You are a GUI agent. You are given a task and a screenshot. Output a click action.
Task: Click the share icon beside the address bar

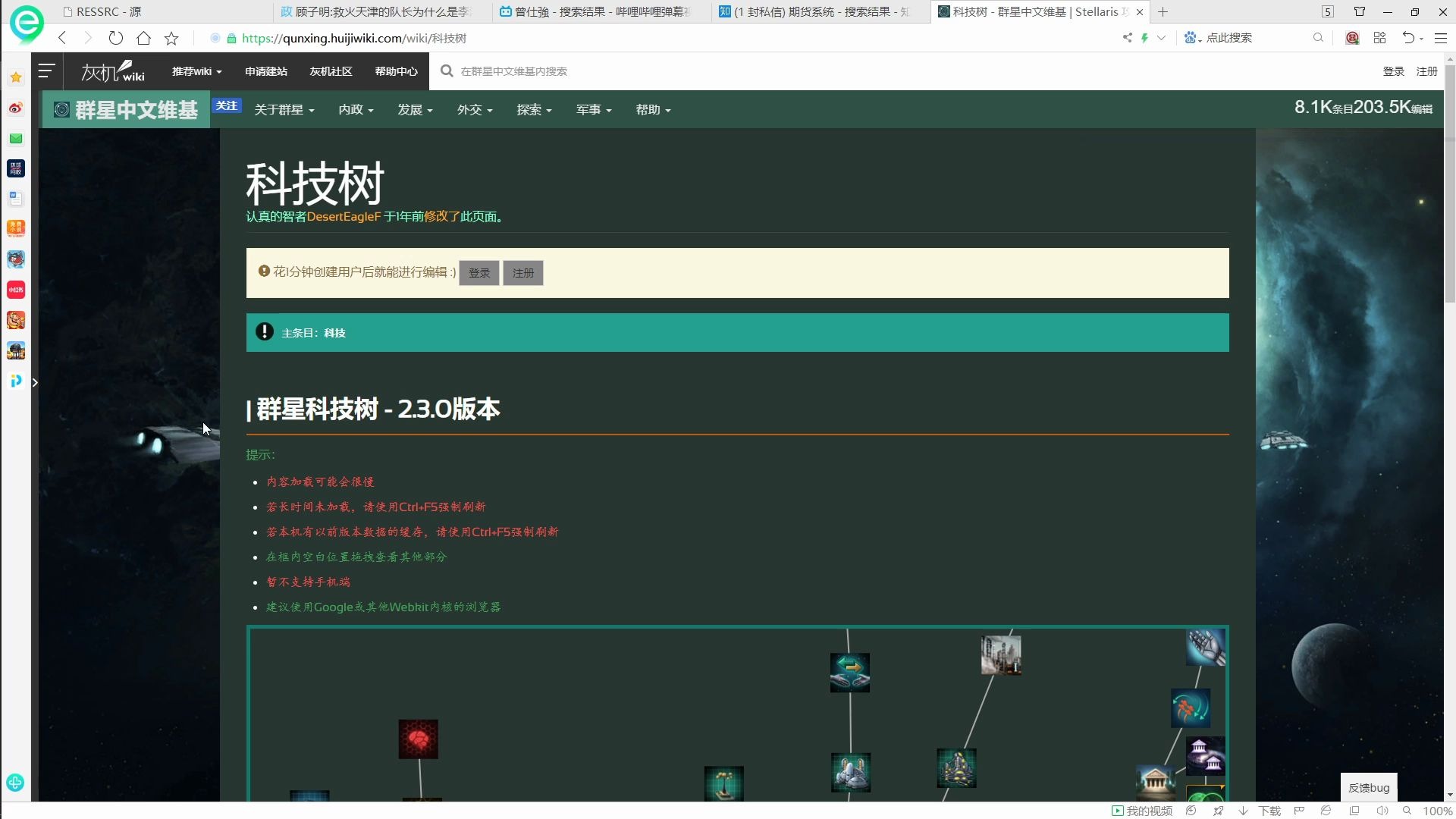coord(1128,37)
